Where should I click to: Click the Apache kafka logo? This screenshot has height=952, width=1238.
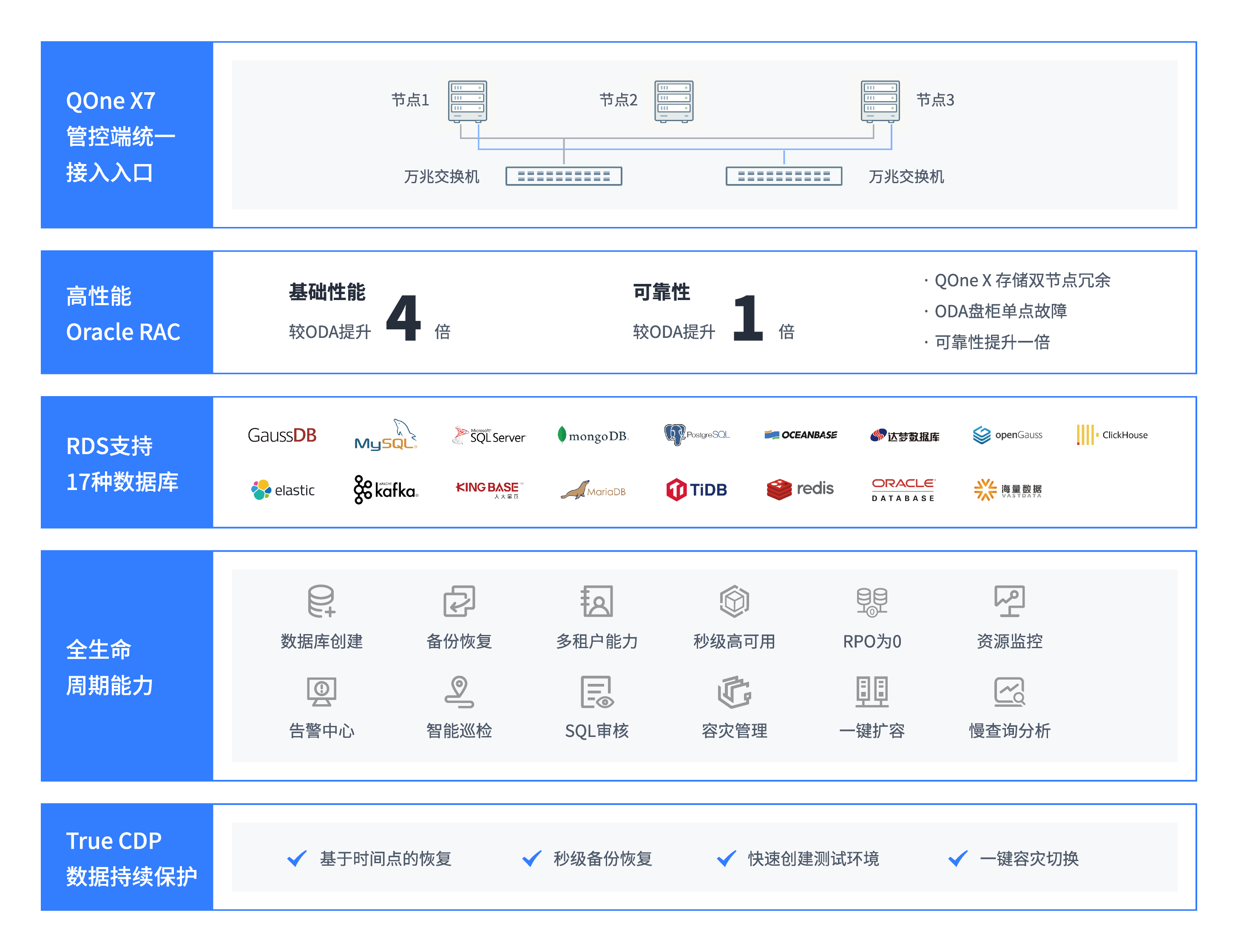[386, 490]
